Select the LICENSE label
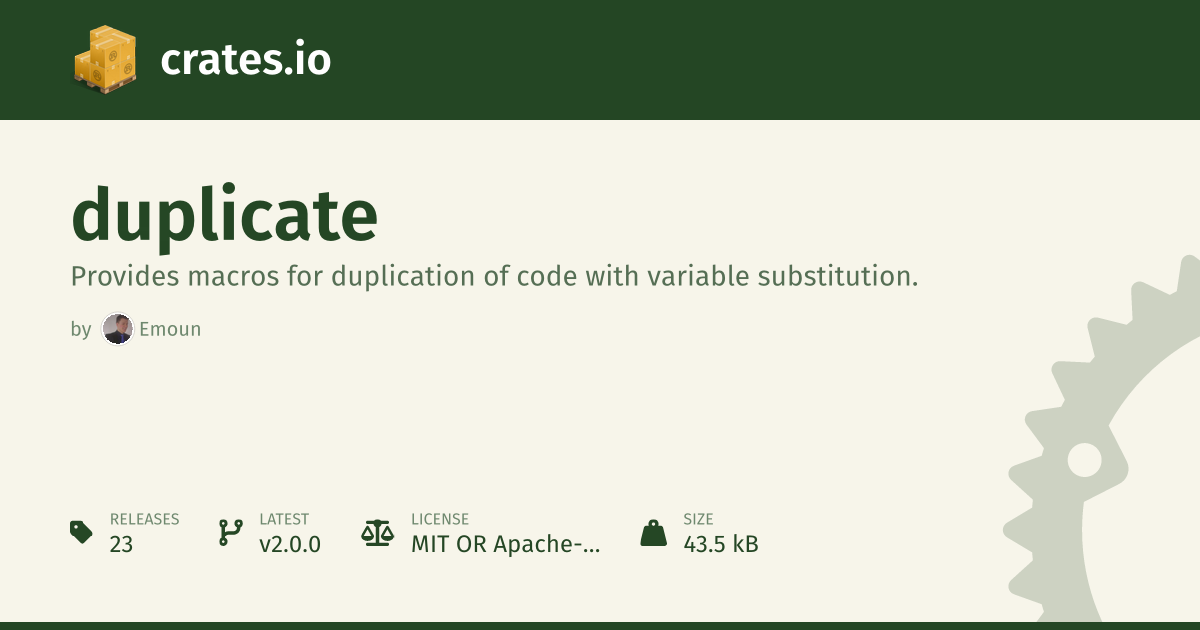Viewport: 1200px width, 630px height. [440, 519]
